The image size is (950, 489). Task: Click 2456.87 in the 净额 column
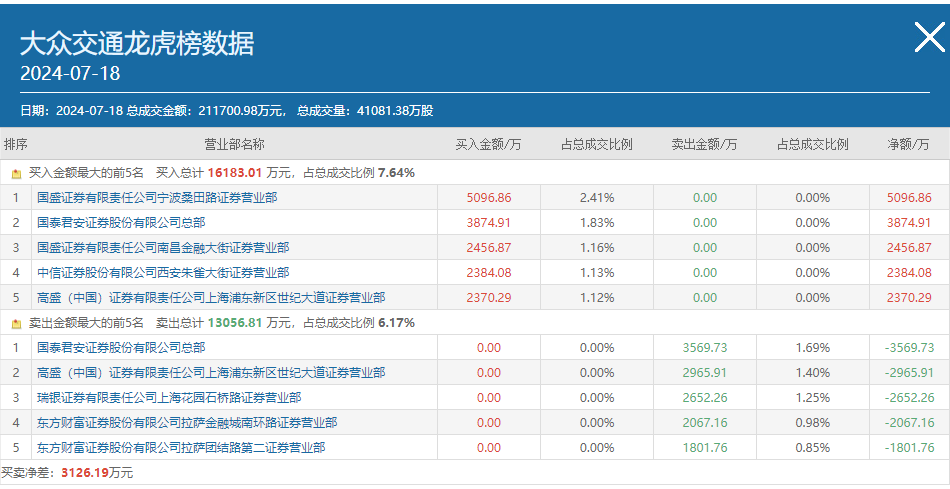click(x=909, y=247)
